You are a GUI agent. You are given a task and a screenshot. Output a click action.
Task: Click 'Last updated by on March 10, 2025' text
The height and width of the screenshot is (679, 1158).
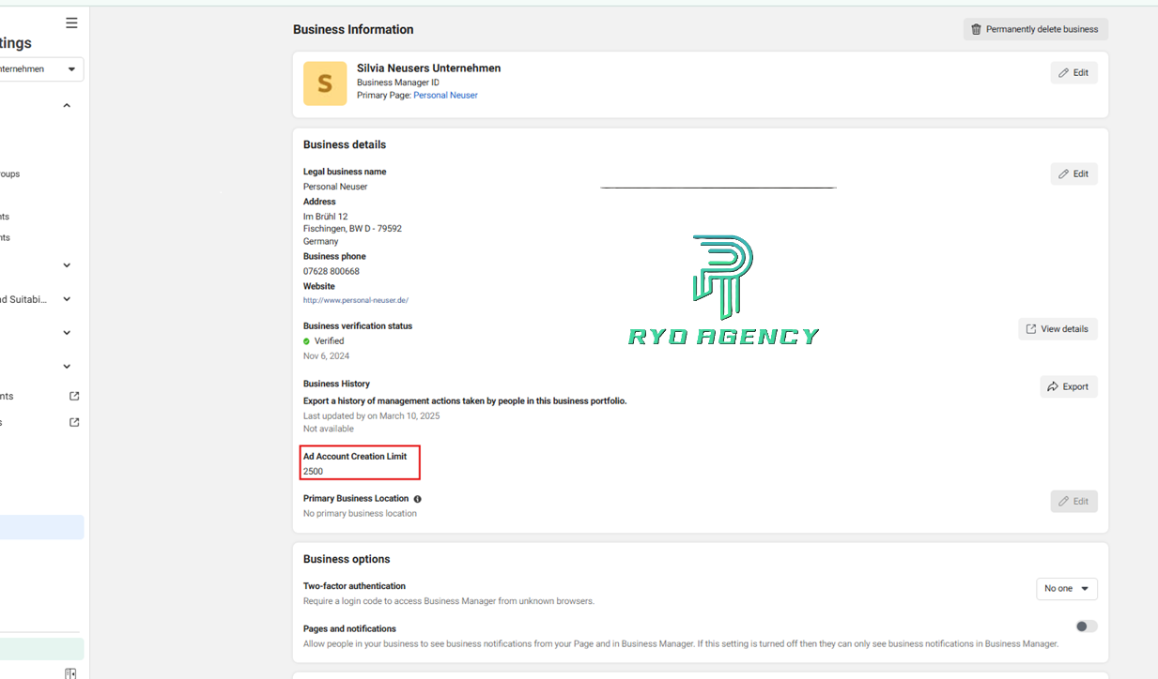[371, 416]
